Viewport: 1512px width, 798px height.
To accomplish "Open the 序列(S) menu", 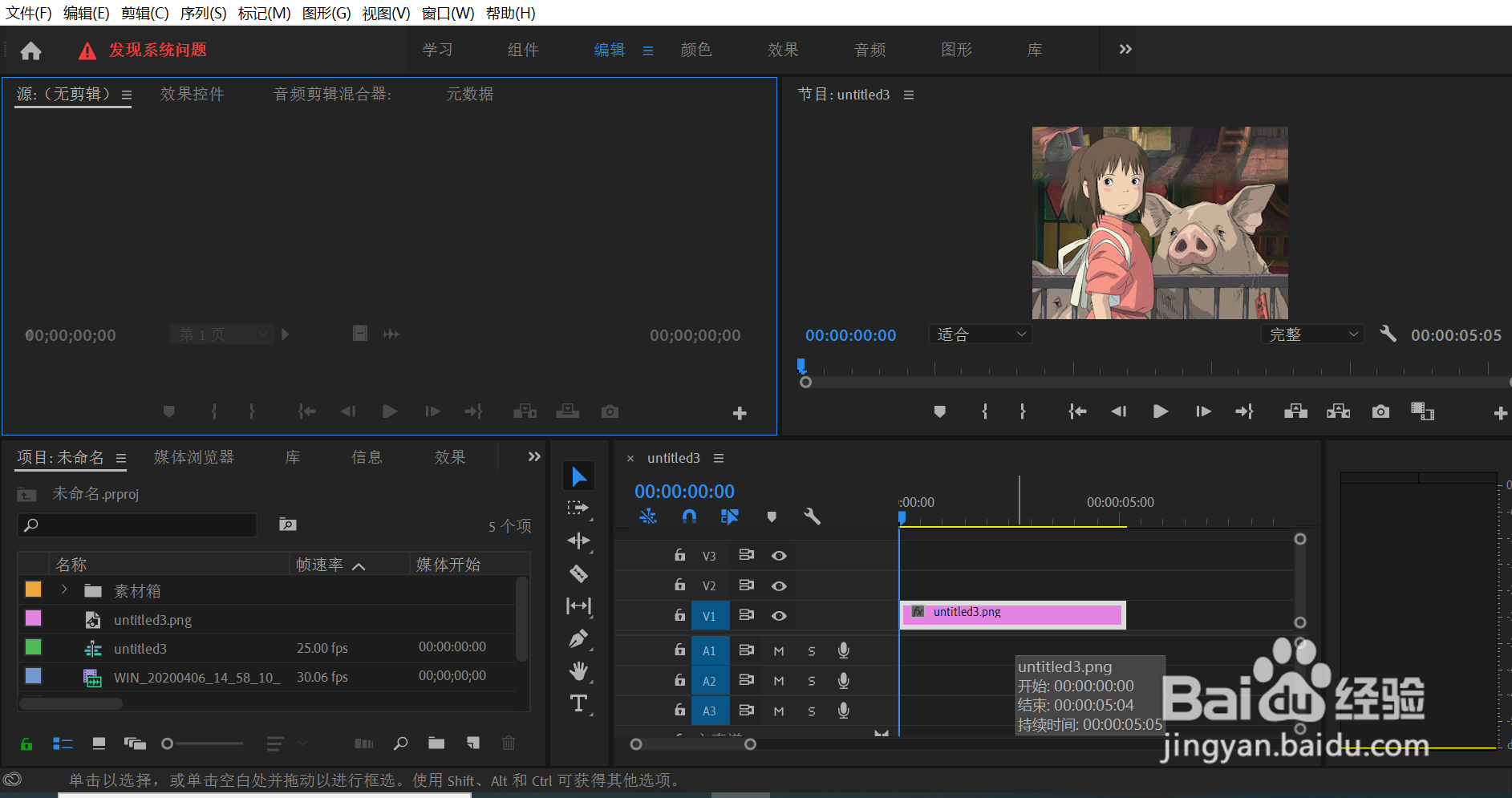I will point(203,13).
